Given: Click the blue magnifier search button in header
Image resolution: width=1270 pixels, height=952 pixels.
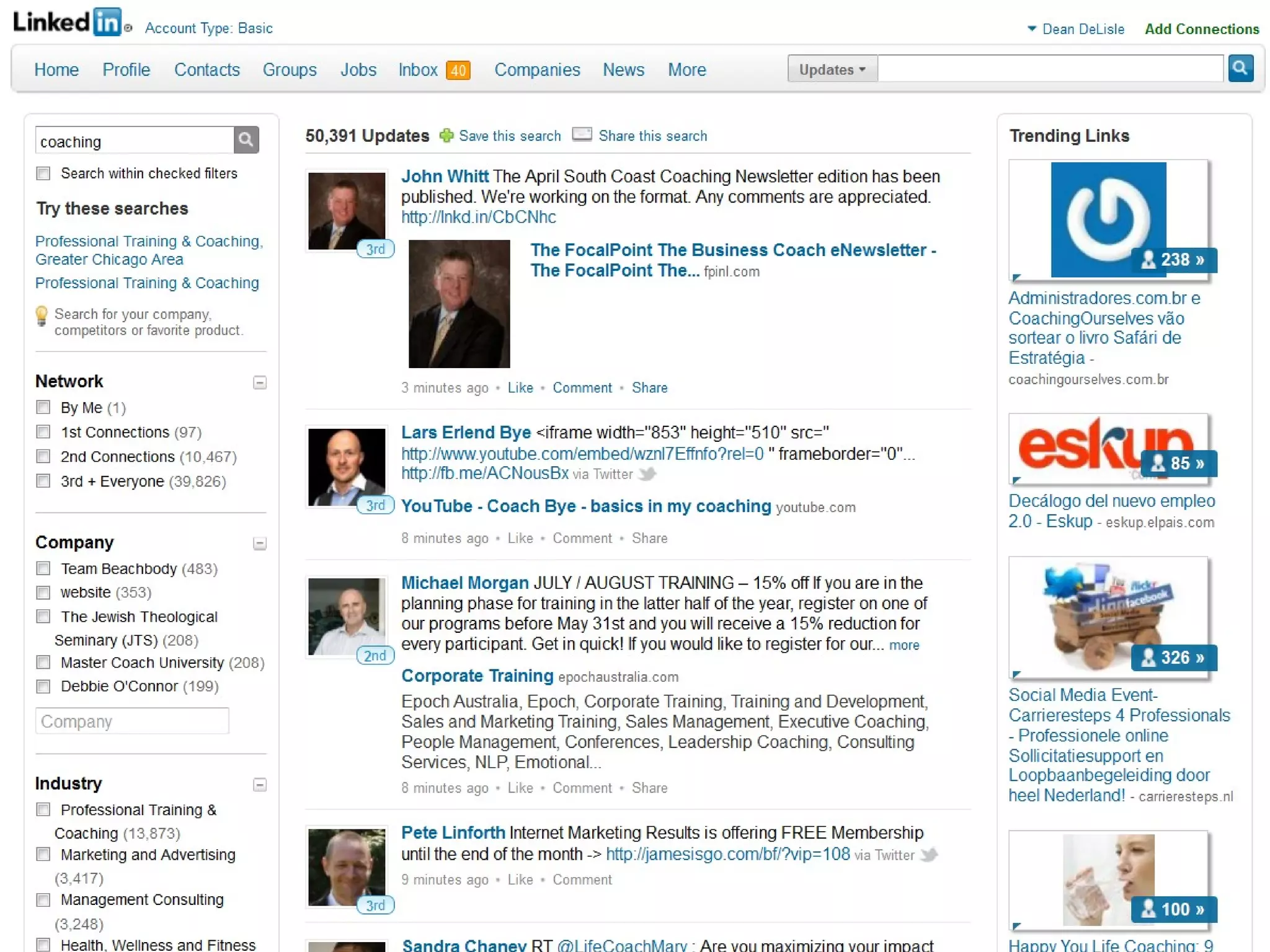Looking at the screenshot, I should click(x=1240, y=68).
